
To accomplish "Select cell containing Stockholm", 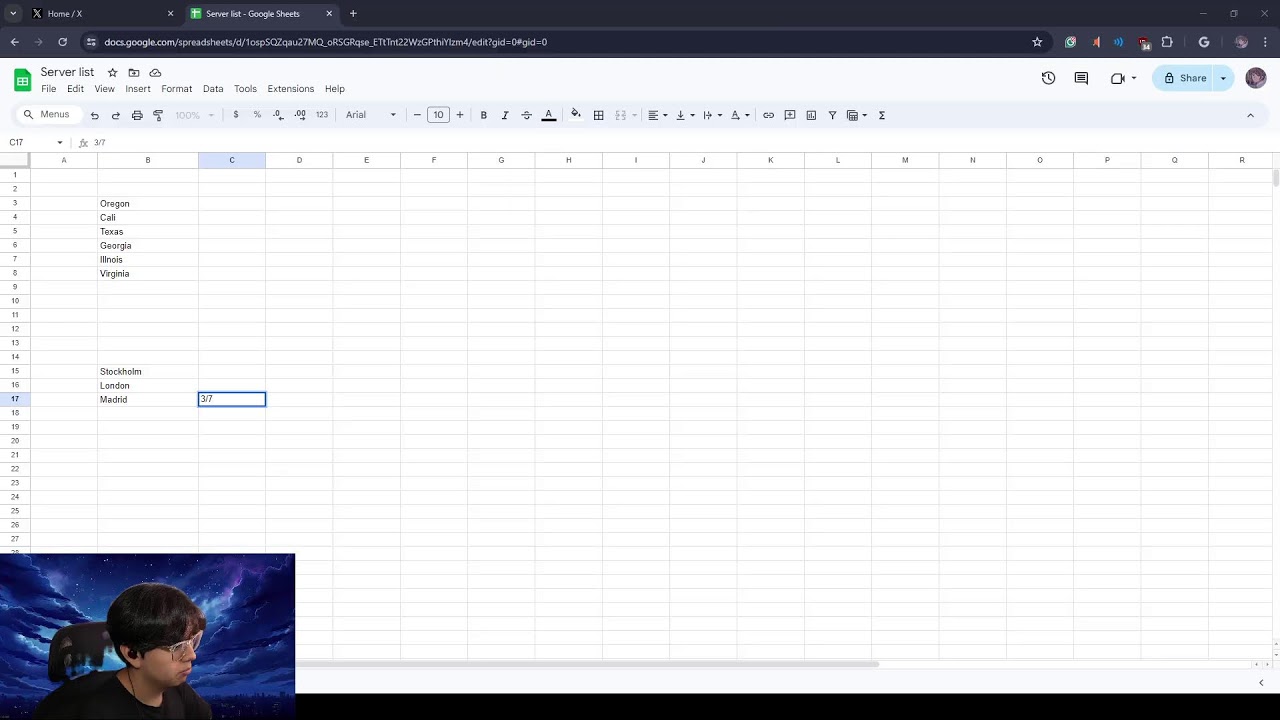I will [x=148, y=372].
